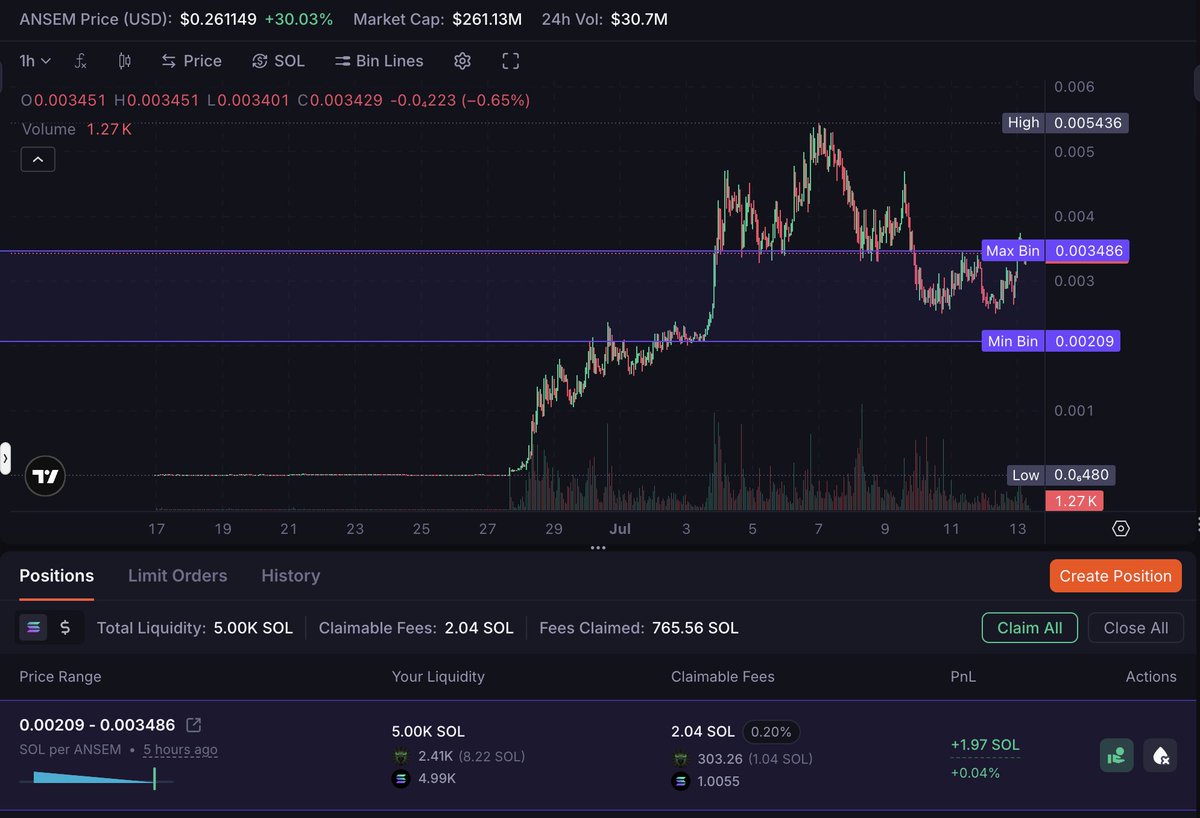1200x818 pixels.
Task: Expand chart to fullscreen
Action: tap(510, 61)
